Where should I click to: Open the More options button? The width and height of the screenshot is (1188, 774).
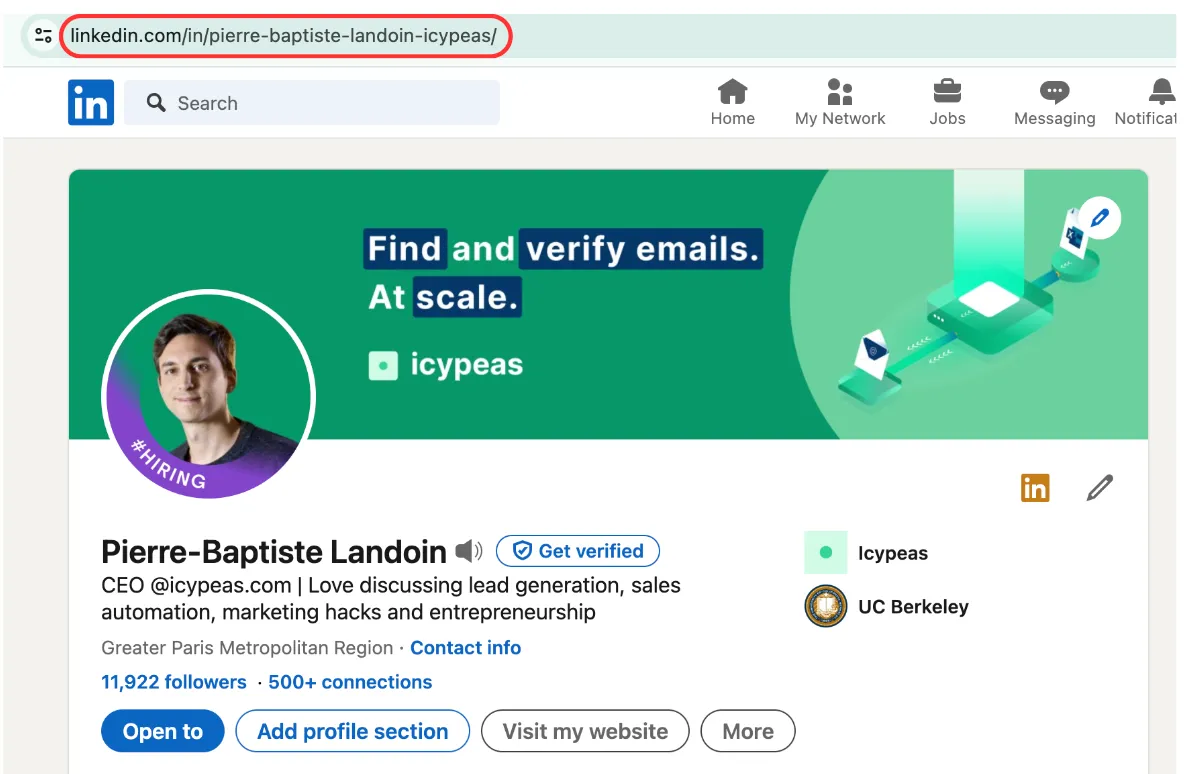click(x=748, y=731)
